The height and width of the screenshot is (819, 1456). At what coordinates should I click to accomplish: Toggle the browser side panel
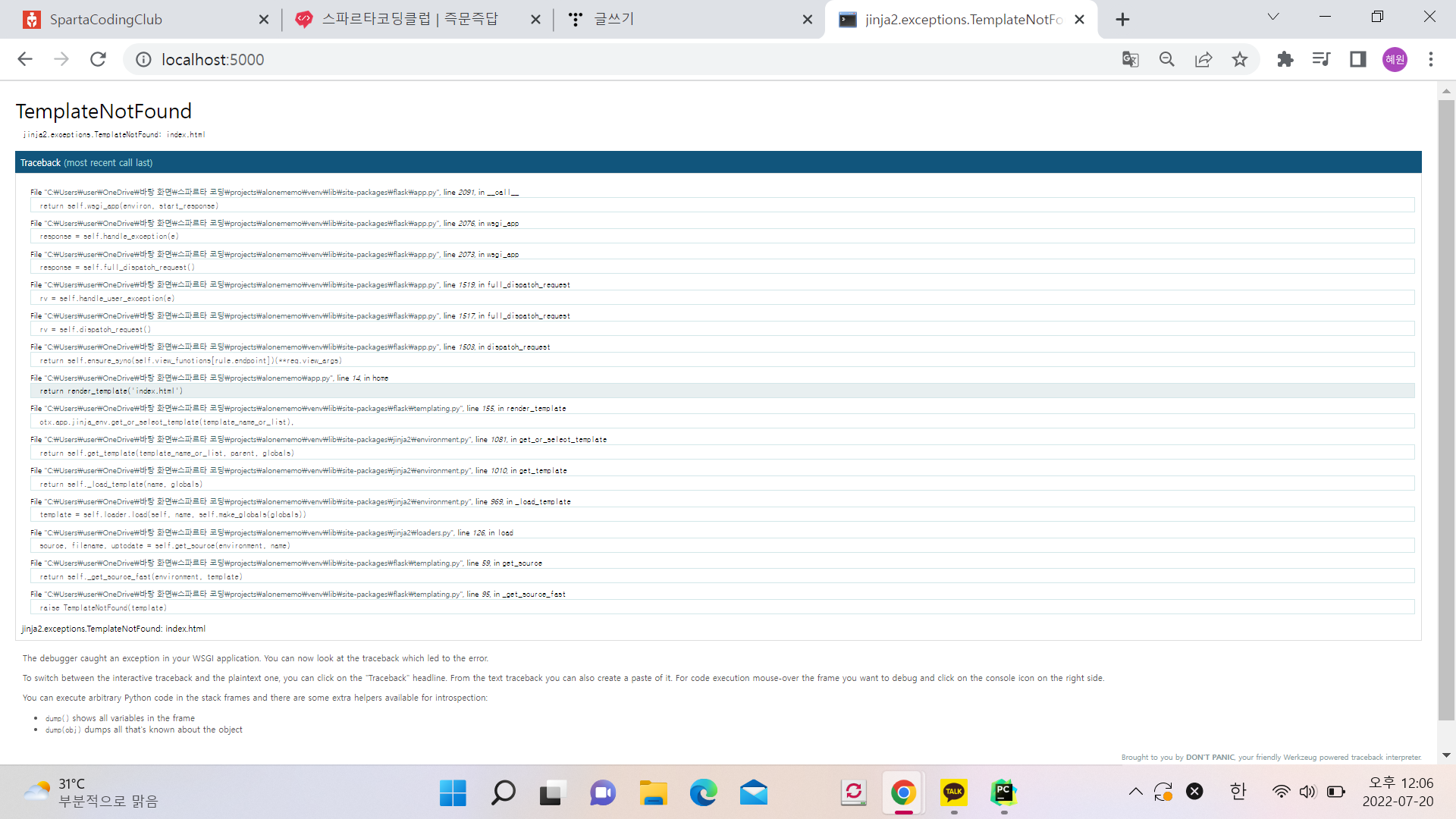click(x=1358, y=59)
